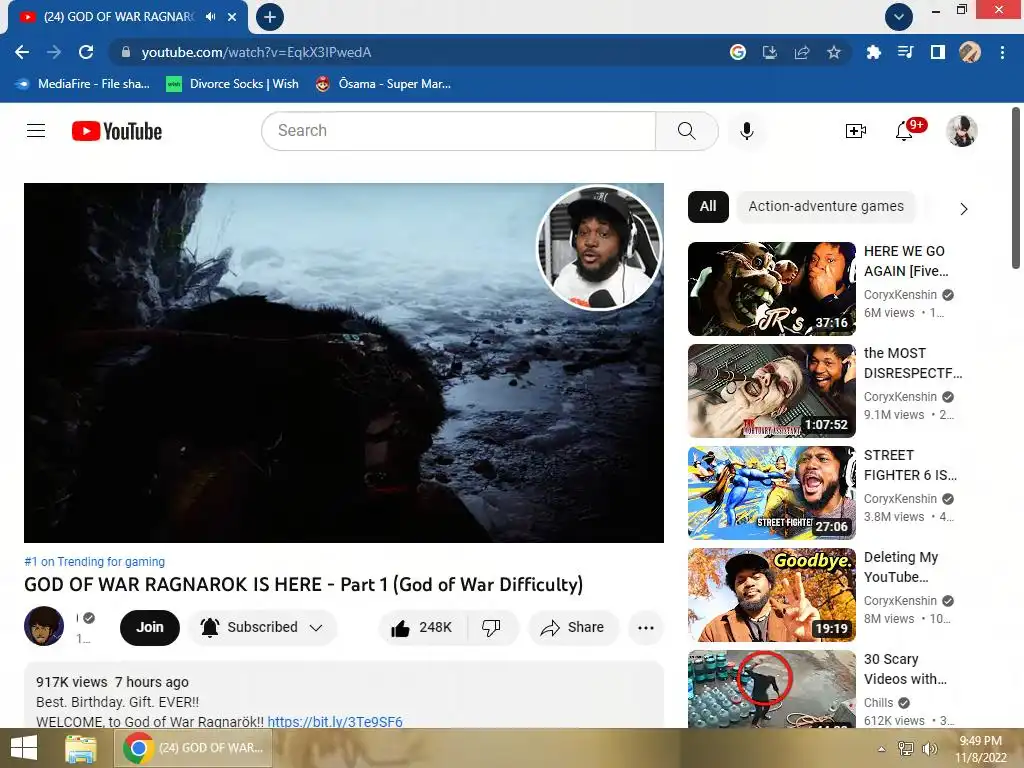This screenshot has width=1024, height=768.
Task: Click the Google icon in address bar
Action: pos(738,52)
